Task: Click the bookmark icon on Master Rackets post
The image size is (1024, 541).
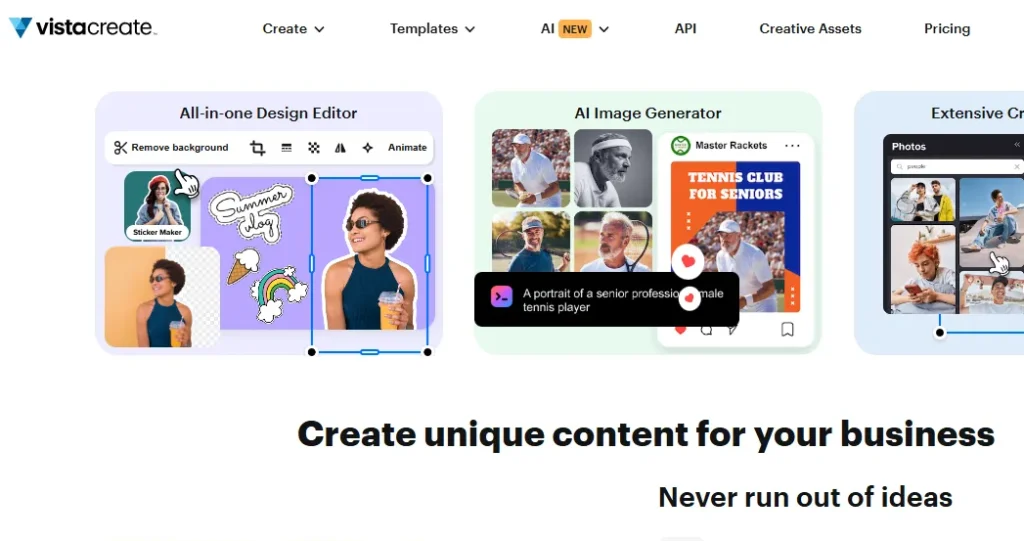Action: [x=787, y=329]
